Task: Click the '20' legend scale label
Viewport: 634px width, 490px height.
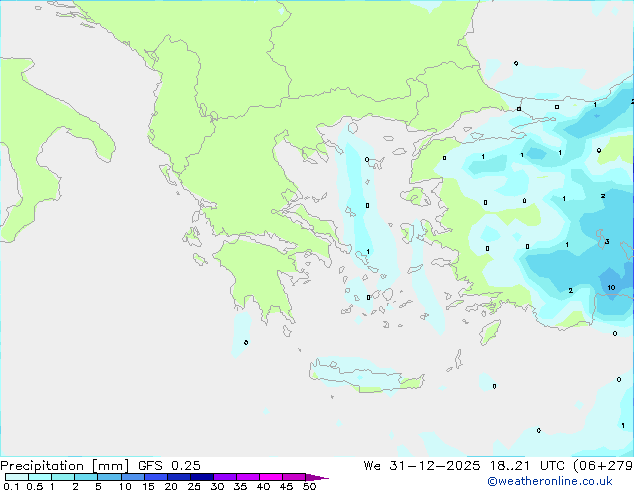Action: click(x=171, y=486)
